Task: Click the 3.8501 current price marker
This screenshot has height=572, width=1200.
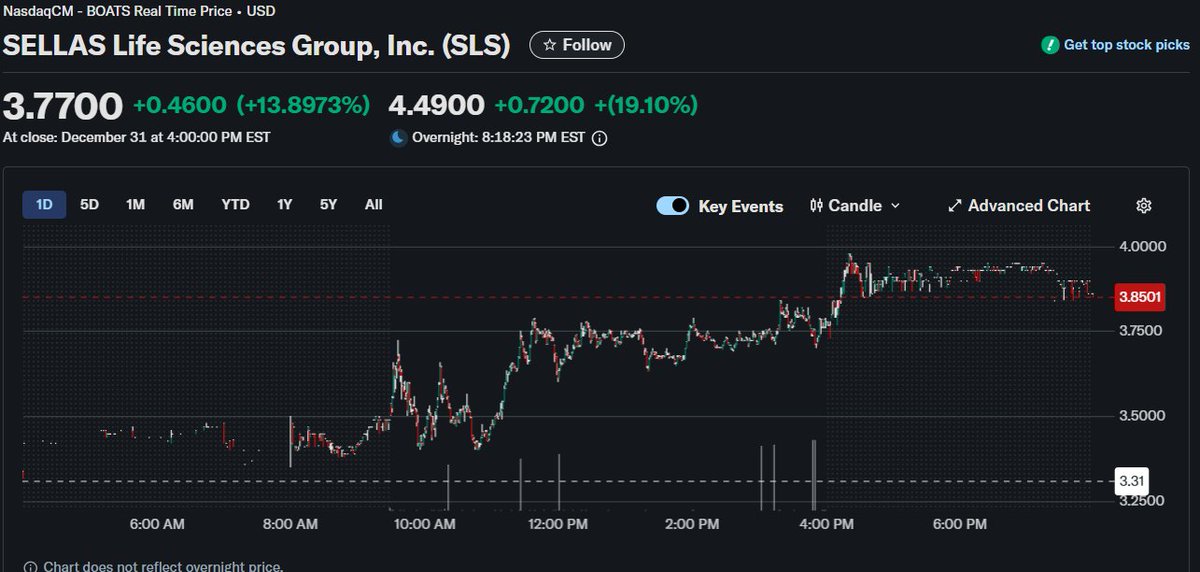Action: [1141, 297]
